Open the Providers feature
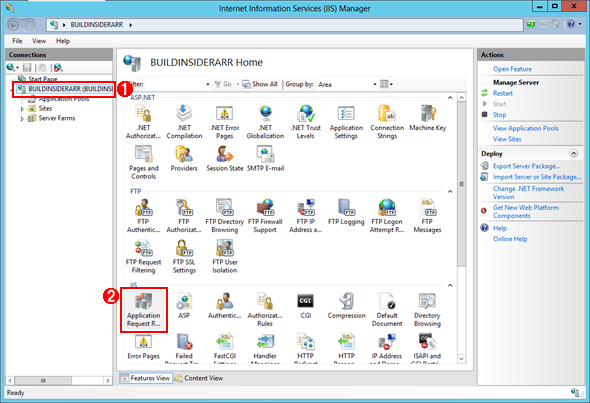Viewport: 590px width, 403px height. tap(184, 158)
